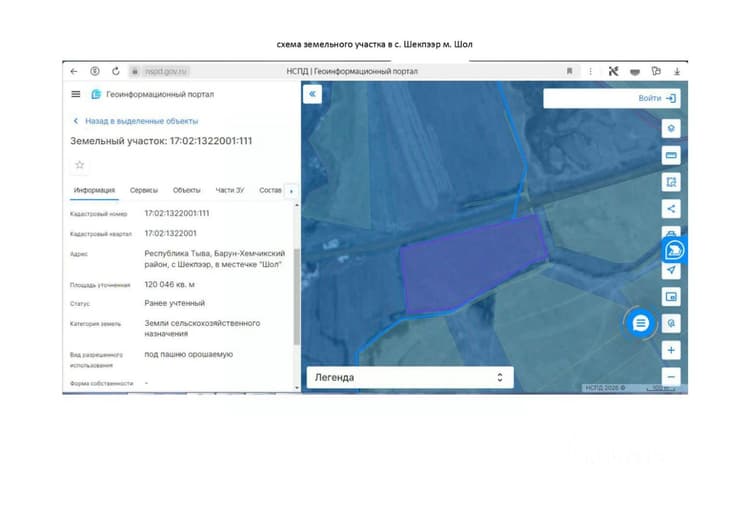Click the text под пашню орошаемую
The height and width of the screenshot is (530, 750).
pyautogui.click(x=188, y=354)
